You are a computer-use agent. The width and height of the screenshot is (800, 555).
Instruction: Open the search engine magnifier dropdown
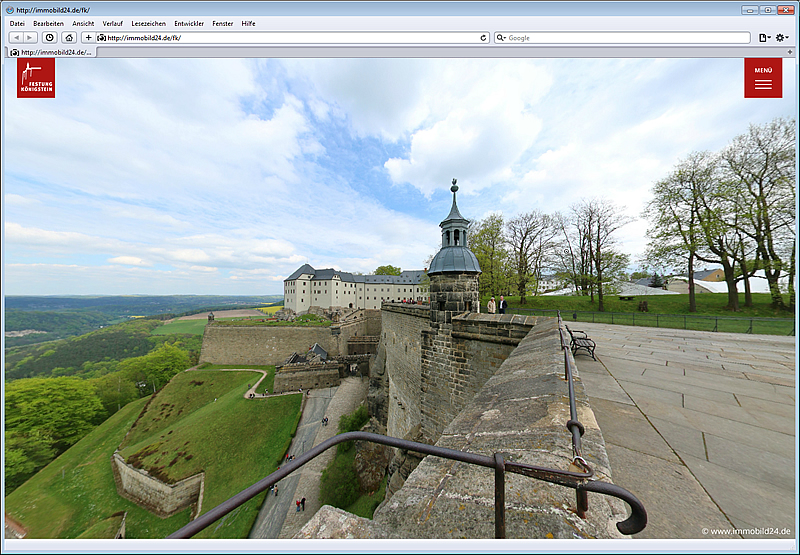pos(501,38)
